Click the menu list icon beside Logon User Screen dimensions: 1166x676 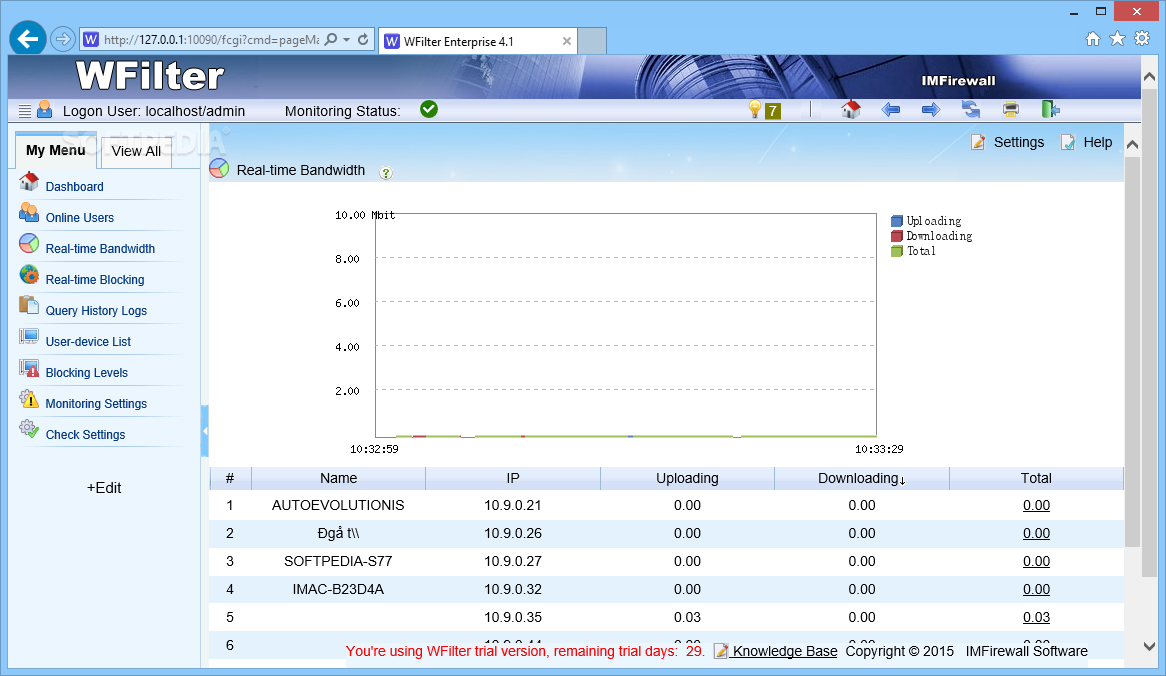coord(25,112)
